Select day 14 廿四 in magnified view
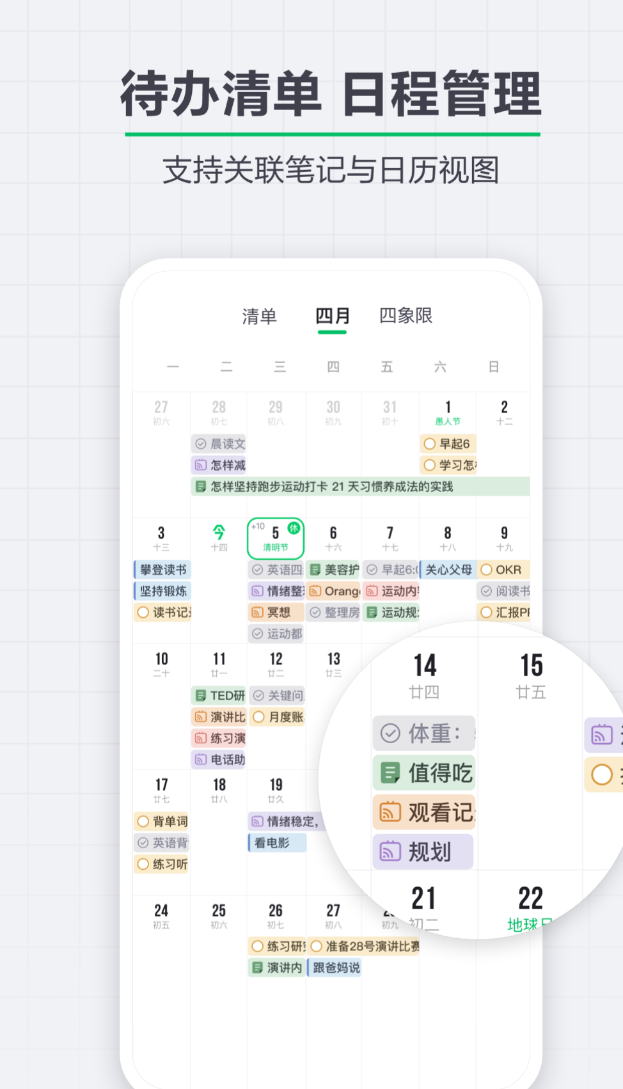 pyautogui.click(x=424, y=675)
